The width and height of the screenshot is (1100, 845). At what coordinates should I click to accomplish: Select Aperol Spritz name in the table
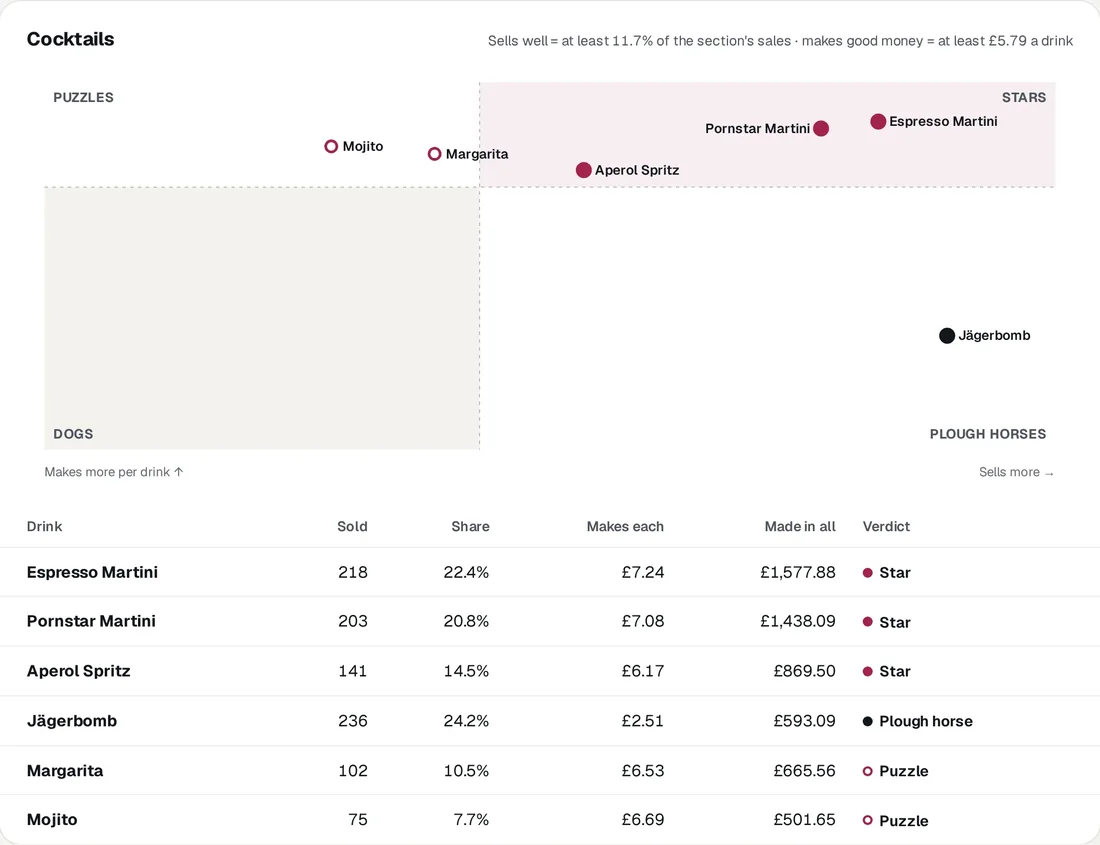point(79,671)
